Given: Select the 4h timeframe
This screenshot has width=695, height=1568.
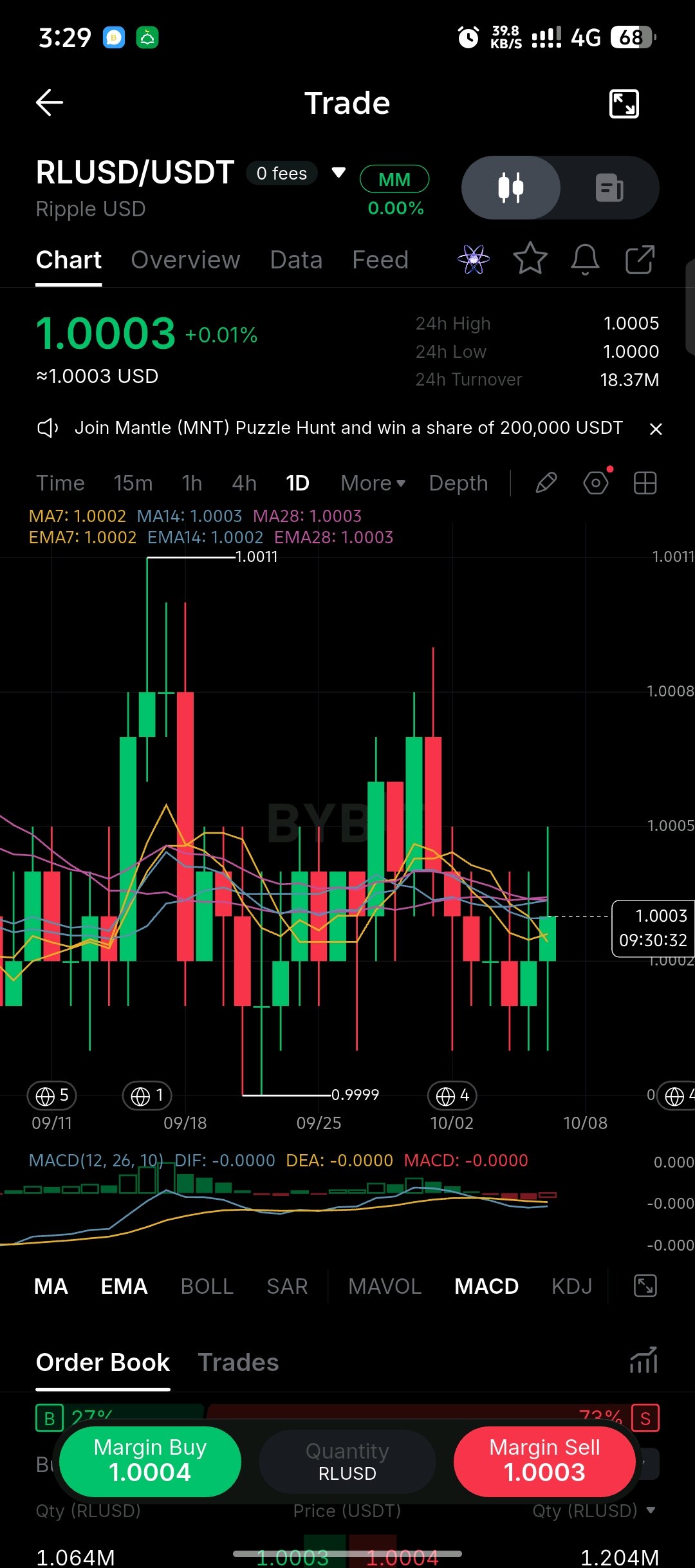Looking at the screenshot, I should (x=244, y=483).
